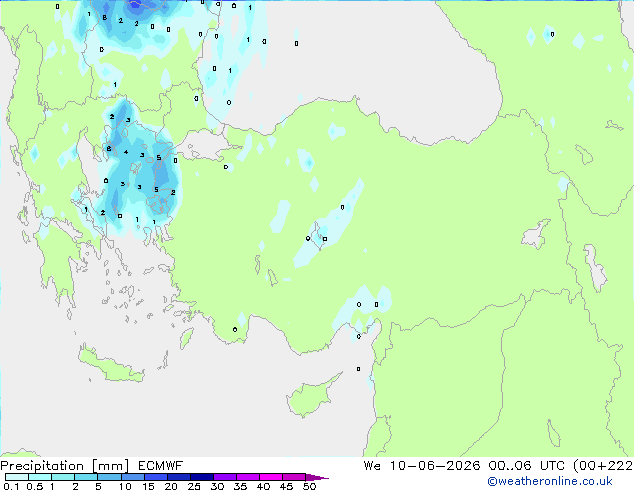Click the '50' legend scale number

pyautogui.click(x=309, y=486)
